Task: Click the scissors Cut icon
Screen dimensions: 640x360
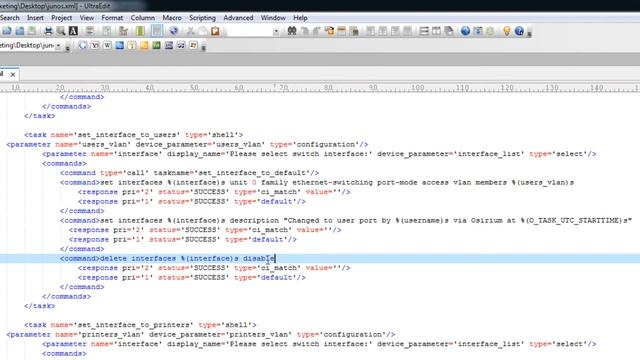Action: click(191, 31)
